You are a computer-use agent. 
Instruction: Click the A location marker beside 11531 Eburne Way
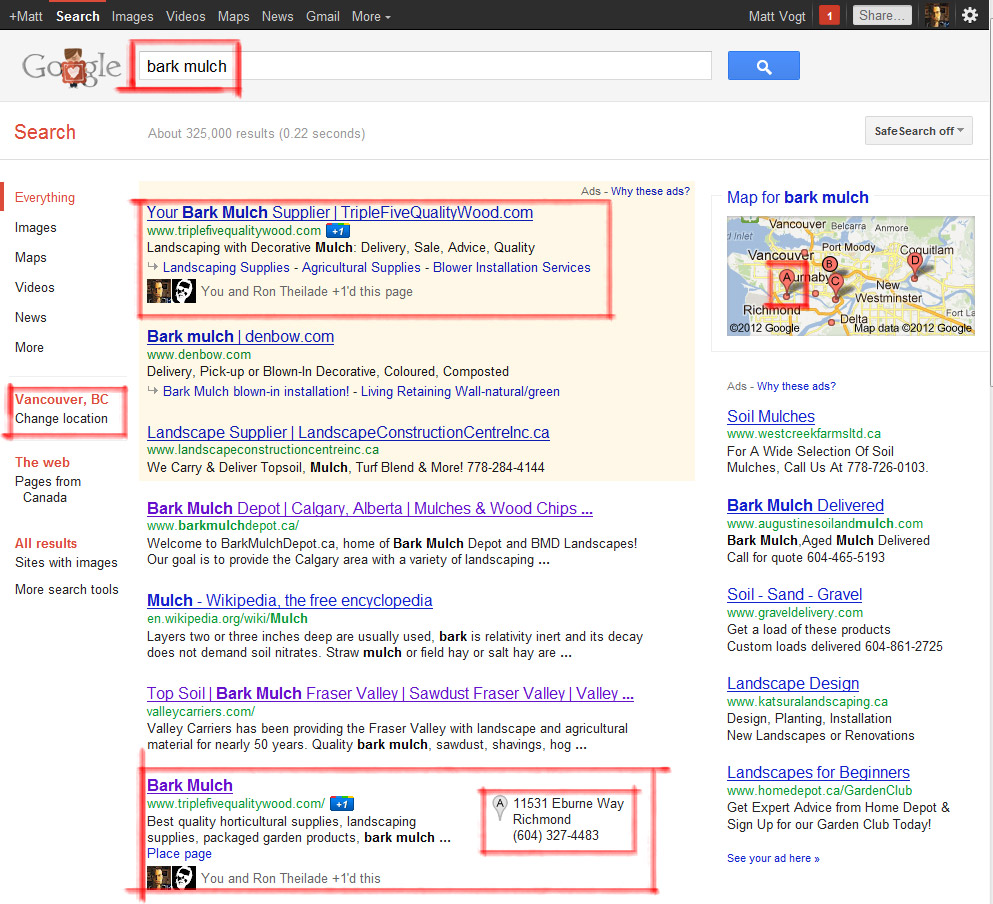click(500, 808)
